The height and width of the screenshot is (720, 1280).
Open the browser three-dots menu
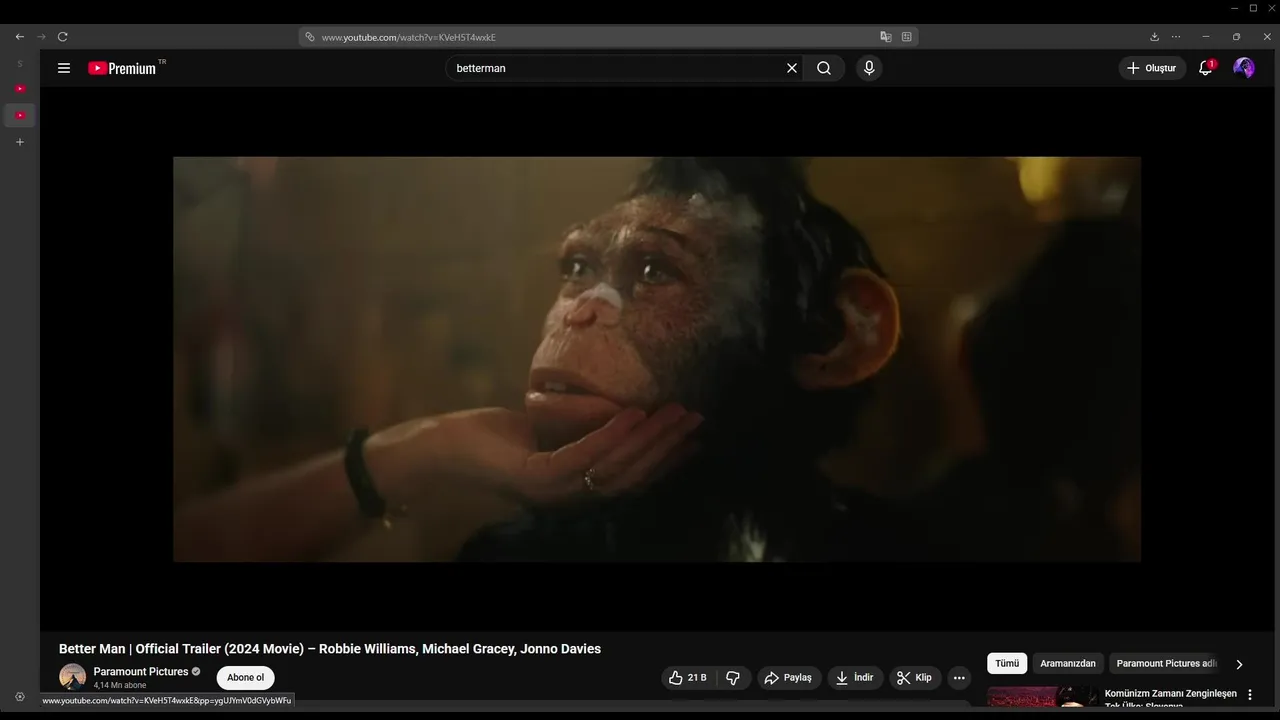point(1176,37)
